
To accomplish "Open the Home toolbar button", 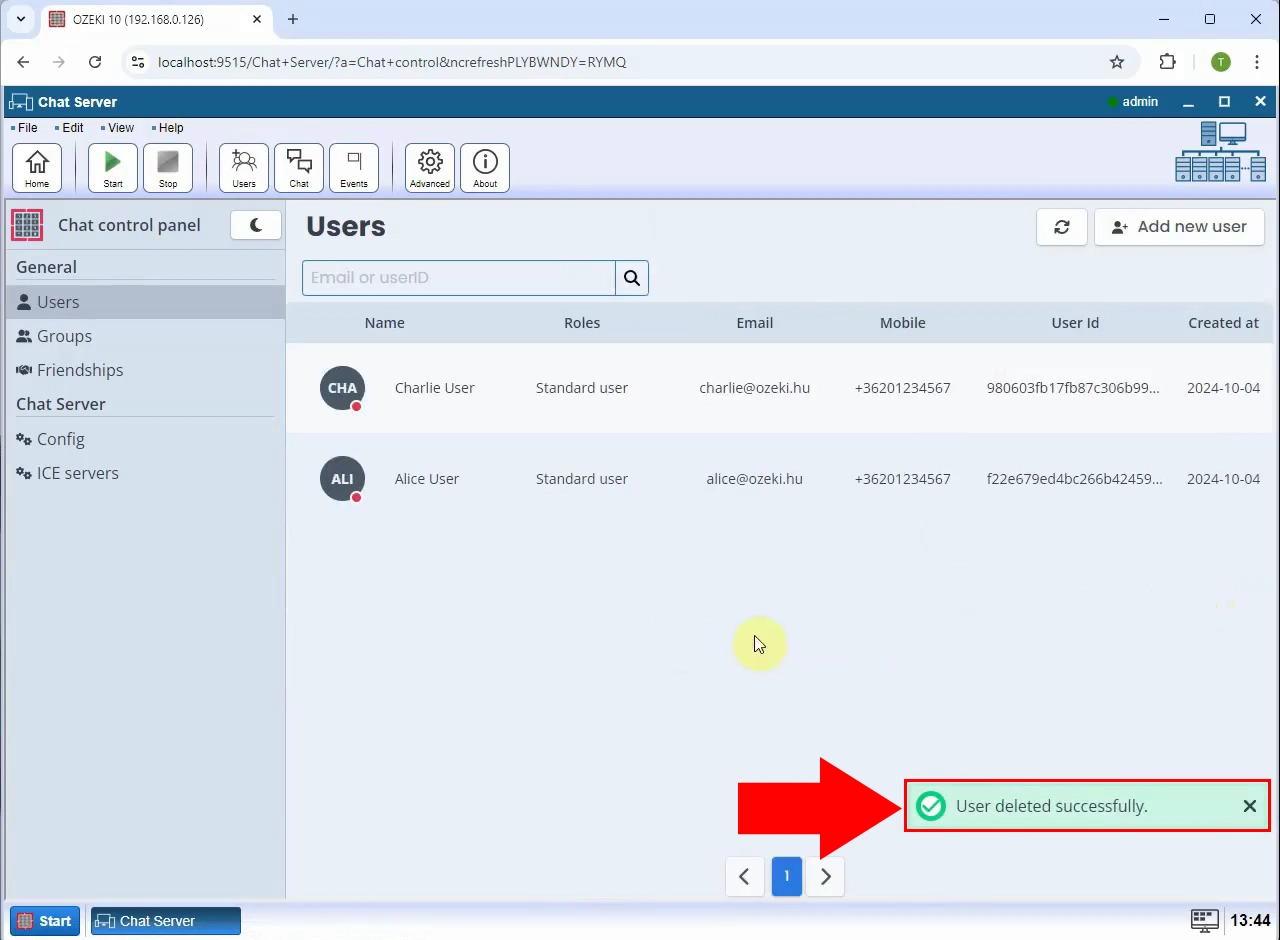I will click(37, 168).
